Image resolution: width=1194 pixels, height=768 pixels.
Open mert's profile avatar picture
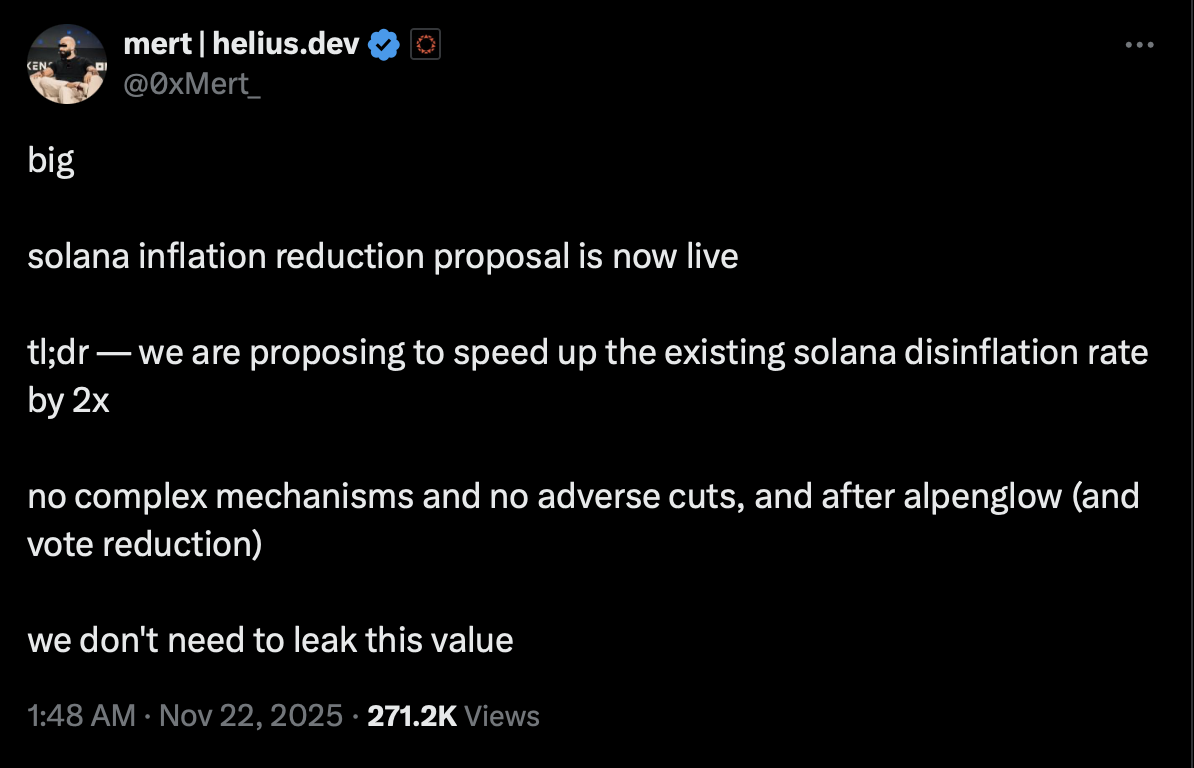tap(68, 65)
